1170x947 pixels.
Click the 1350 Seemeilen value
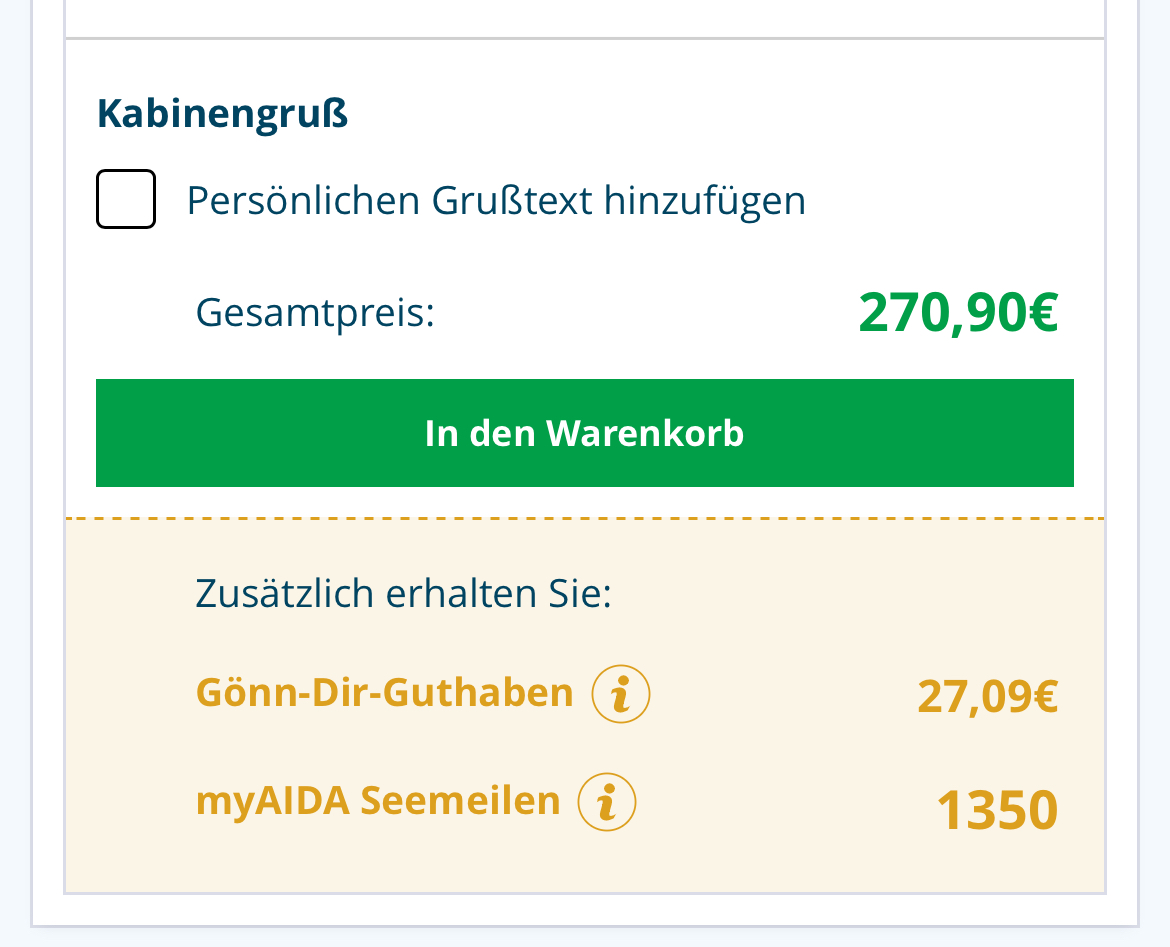996,810
